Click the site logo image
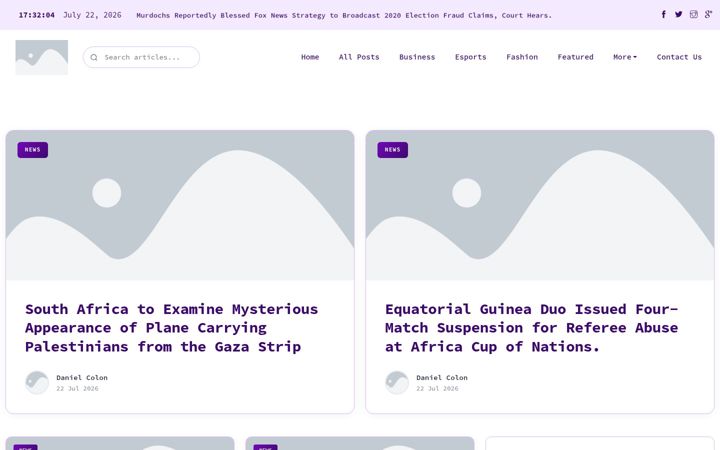Viewport: 720px width, 450px height. [42, 57]
